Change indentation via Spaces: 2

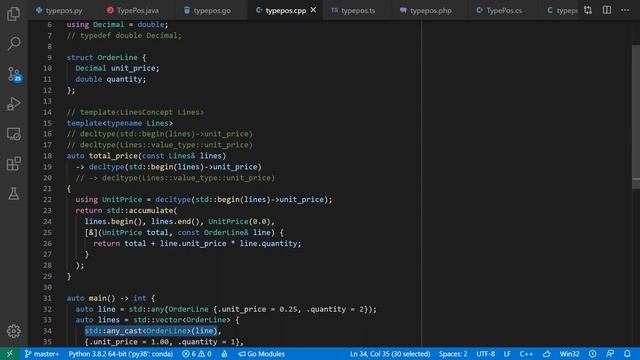(453, 354)
